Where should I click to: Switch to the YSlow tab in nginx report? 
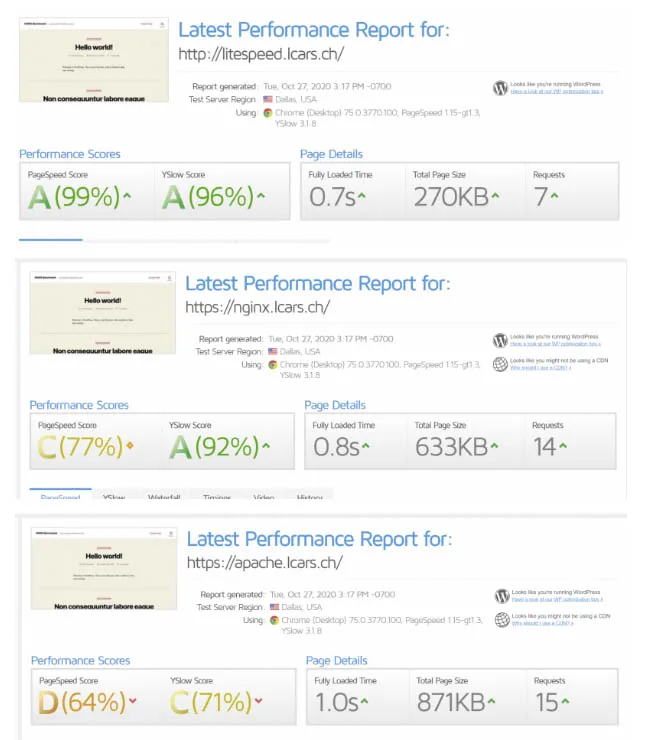coord(114,496)
